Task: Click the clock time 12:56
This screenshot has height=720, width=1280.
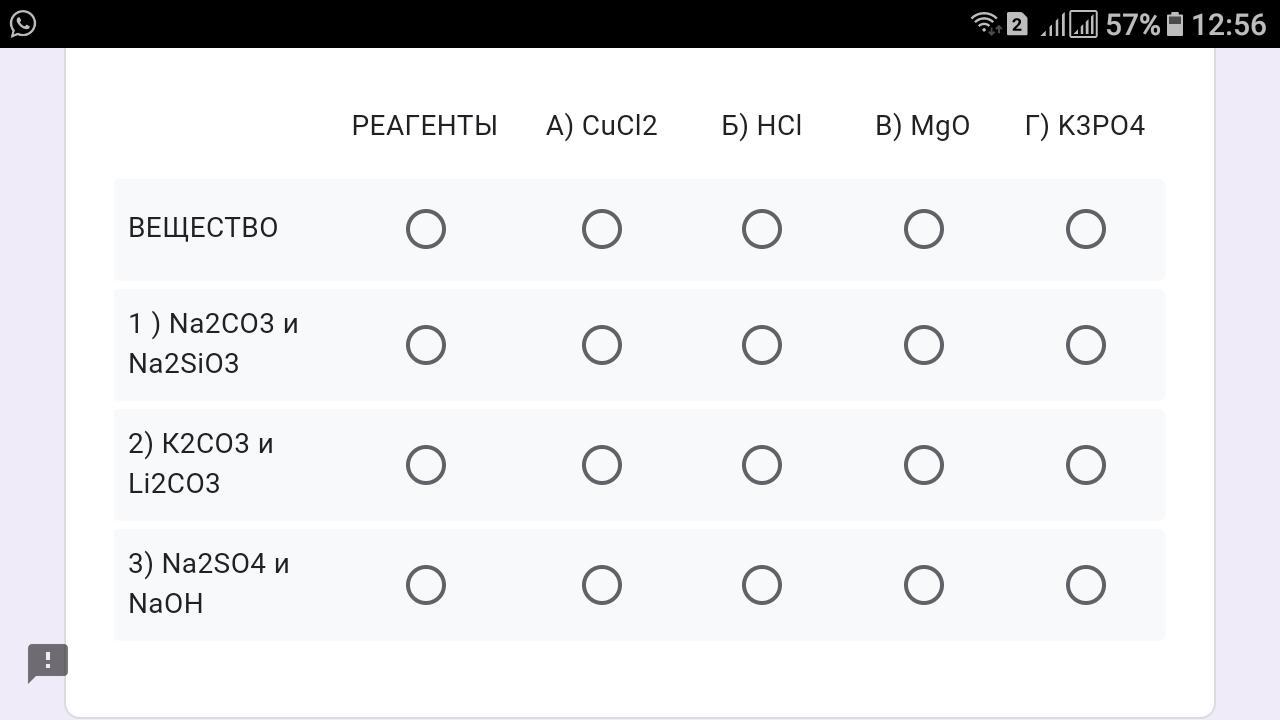Action: (1229, 24)
